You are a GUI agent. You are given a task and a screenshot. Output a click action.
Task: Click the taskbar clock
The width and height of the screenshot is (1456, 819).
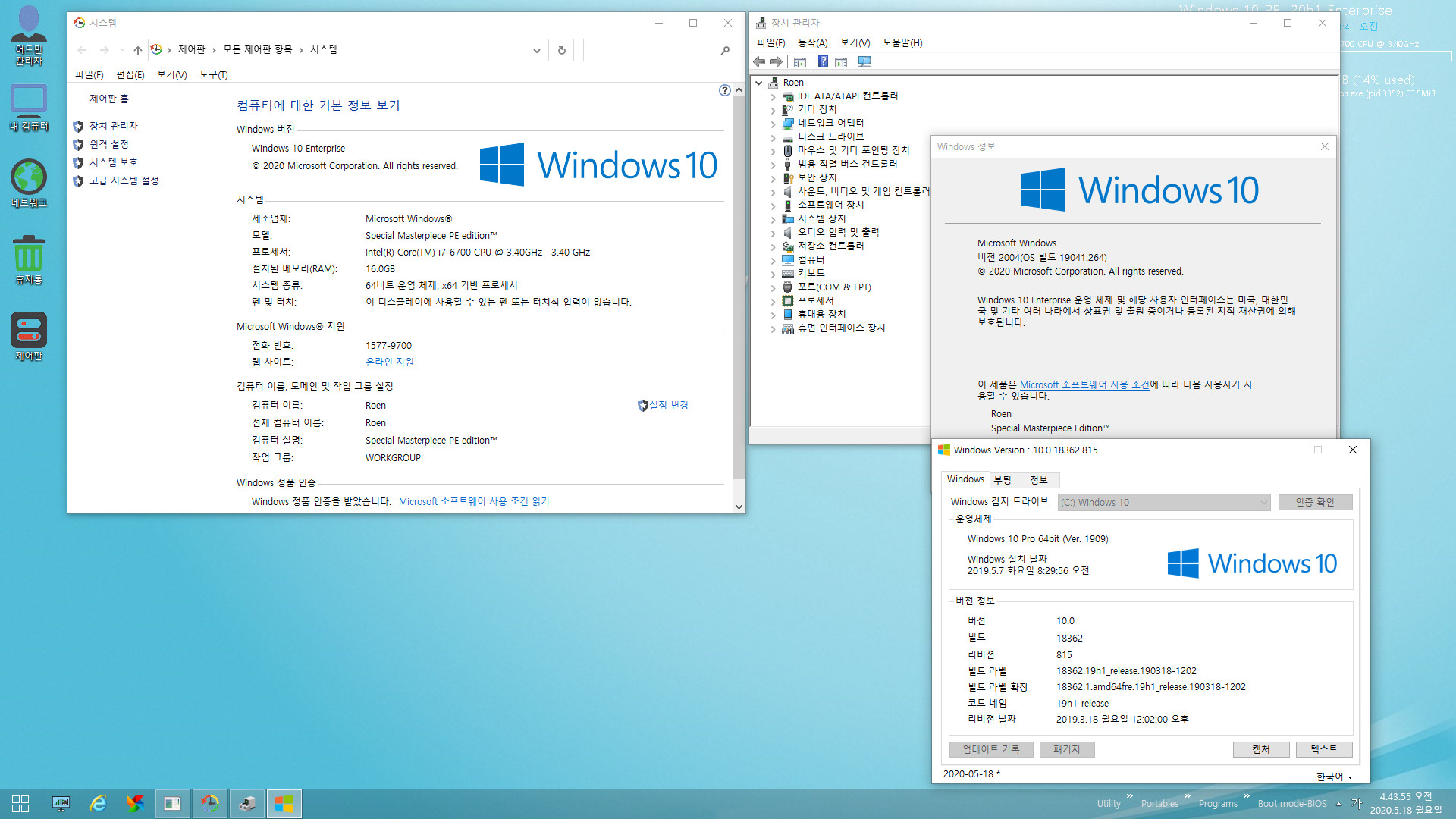point(1406,804)
